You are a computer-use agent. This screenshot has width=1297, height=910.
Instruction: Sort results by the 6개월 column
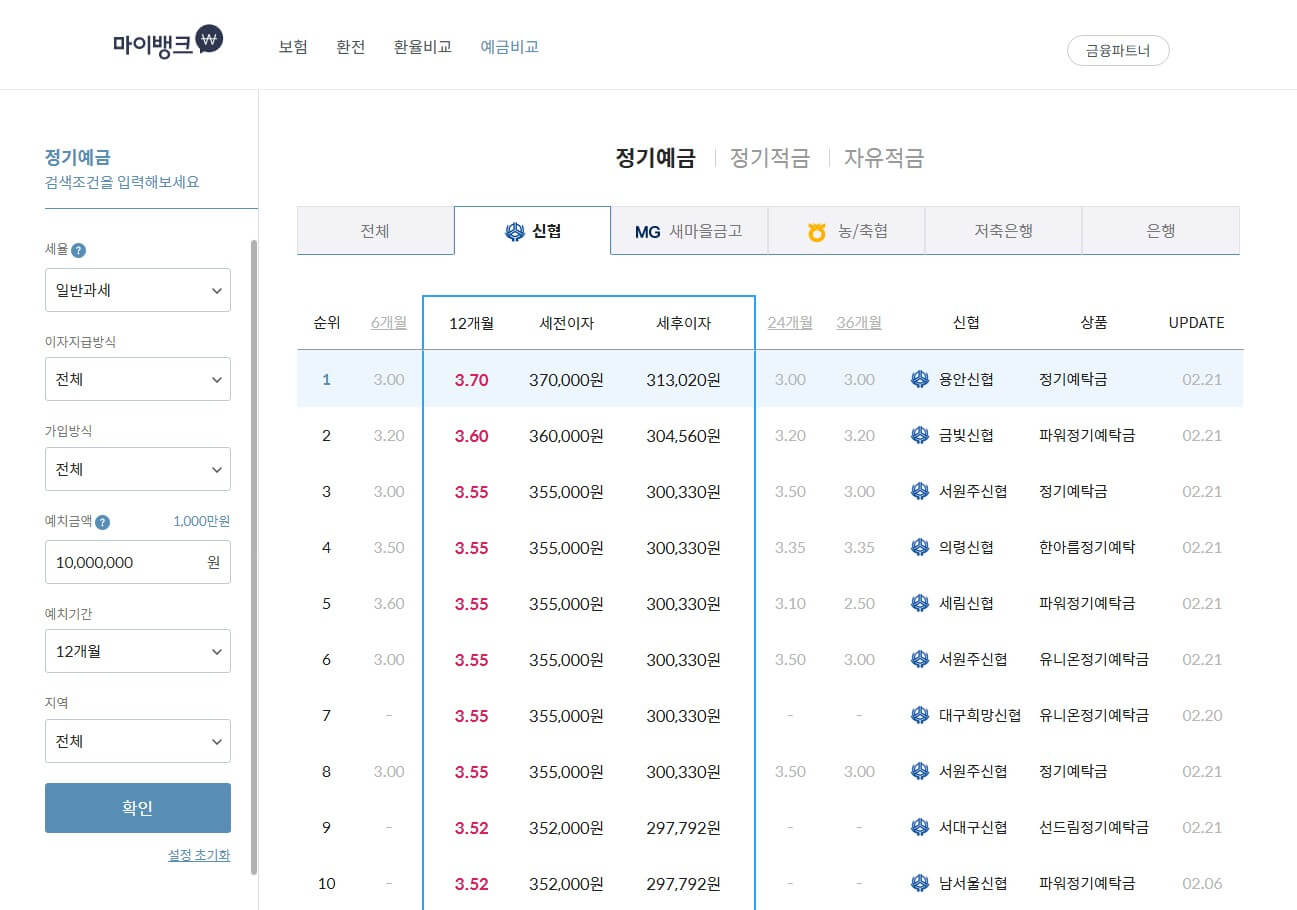pos(389,322)
